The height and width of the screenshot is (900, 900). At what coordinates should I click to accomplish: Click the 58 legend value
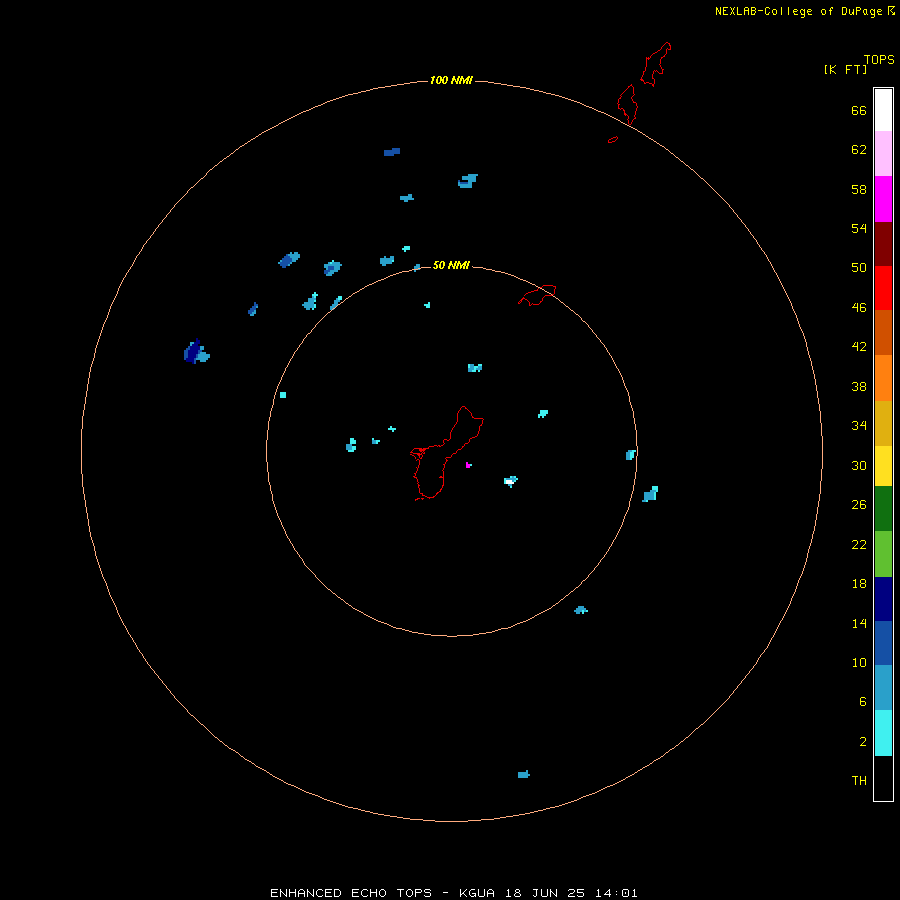(859, 189)
